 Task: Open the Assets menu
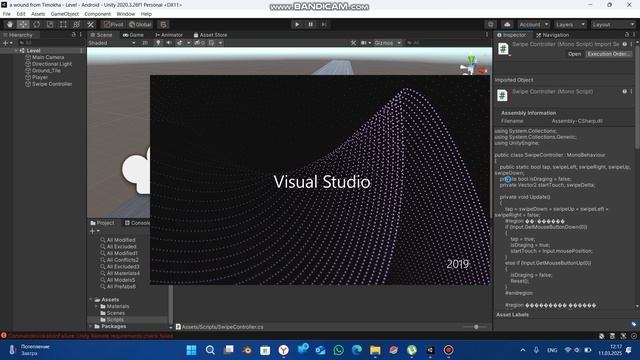pos(38,14)
